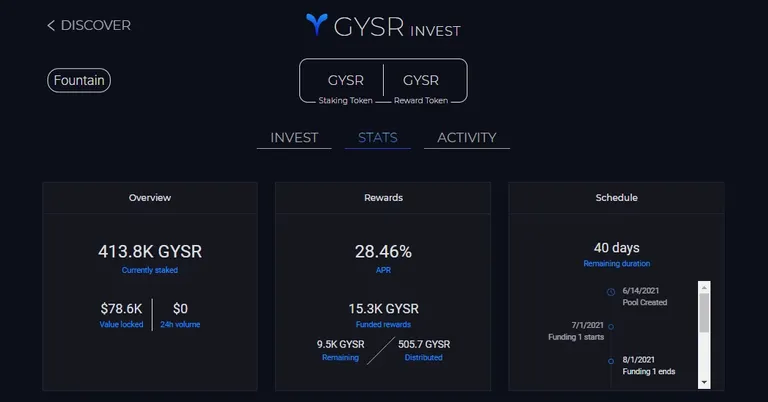Viewport: 768px width, 402px height.
Task: Click the Funded rewards label
Action: tap(384, 325)
